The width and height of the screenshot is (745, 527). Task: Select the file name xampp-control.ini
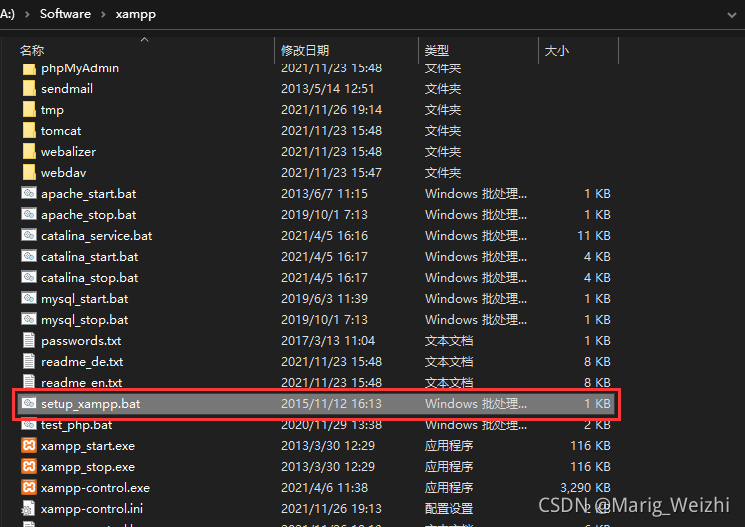[x=92, y=508]
